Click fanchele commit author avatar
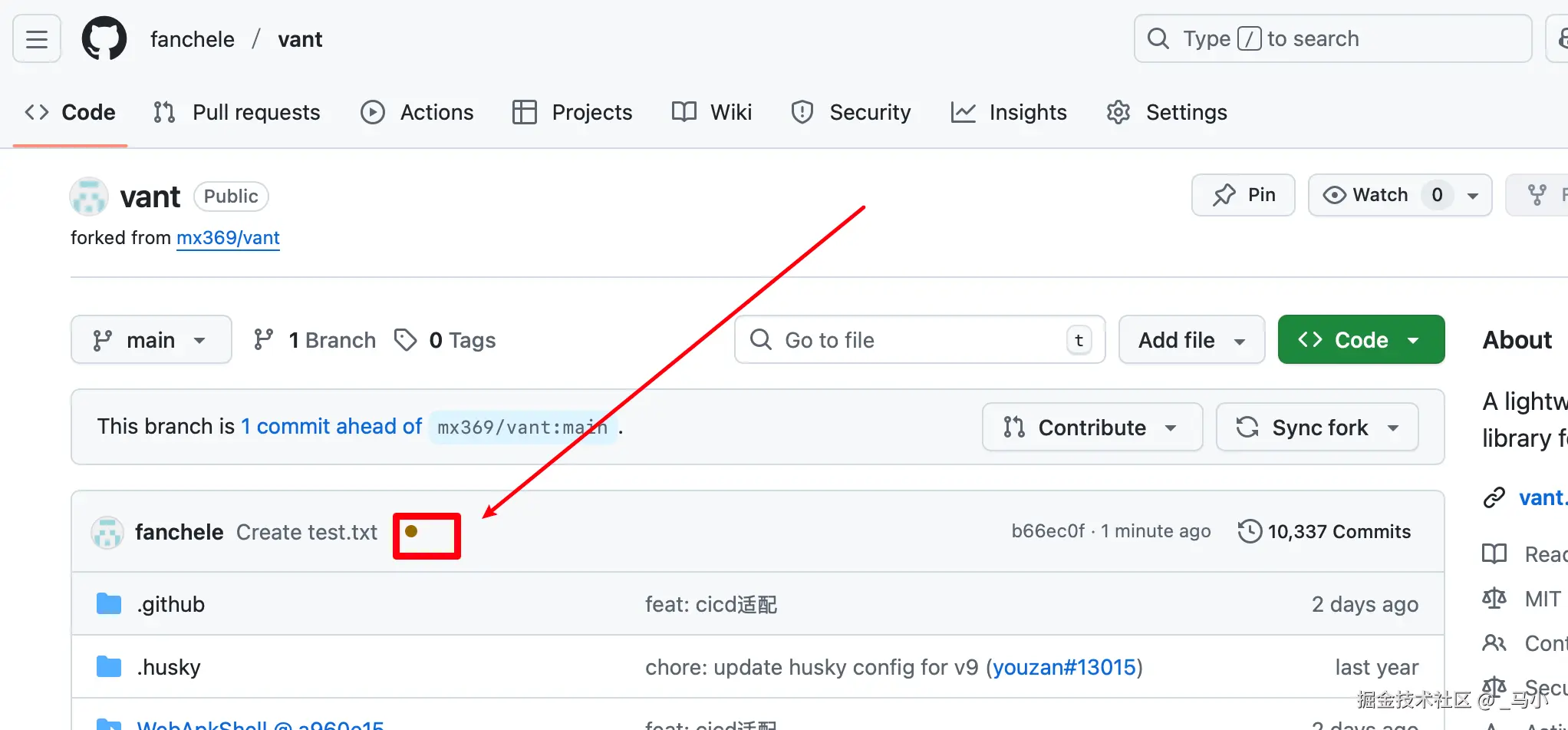Image resolution: width=1568 pixels, height=730 pixels. point(107,532)
